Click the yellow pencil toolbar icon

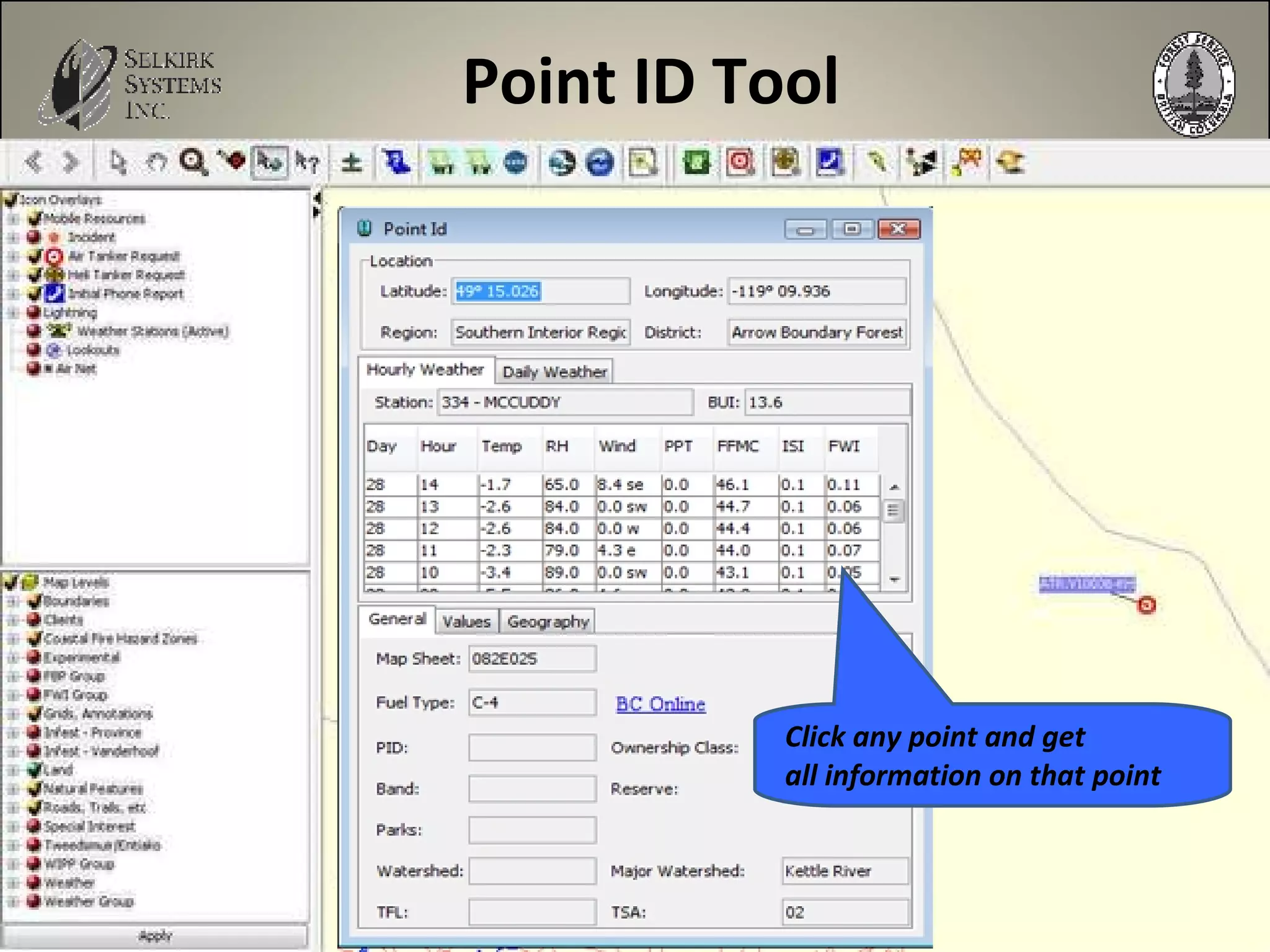(x=876, y=162)
